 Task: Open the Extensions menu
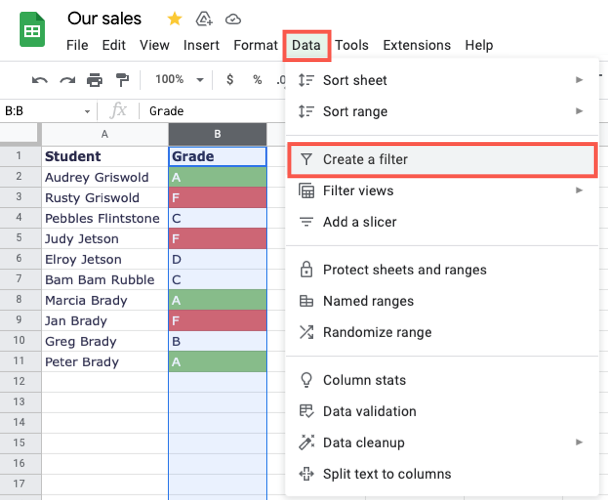[417, 45]
